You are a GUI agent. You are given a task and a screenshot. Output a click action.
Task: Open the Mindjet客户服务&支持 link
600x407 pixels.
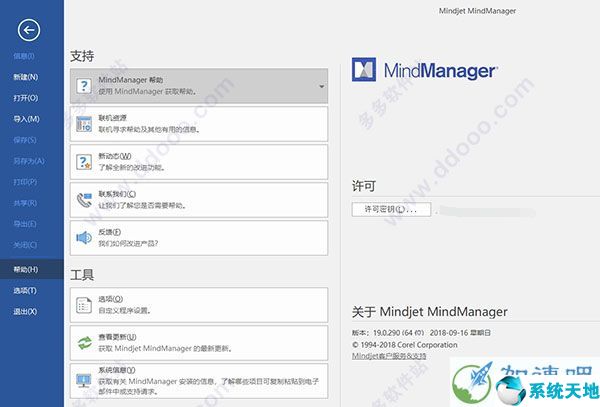tap(389, 356)
